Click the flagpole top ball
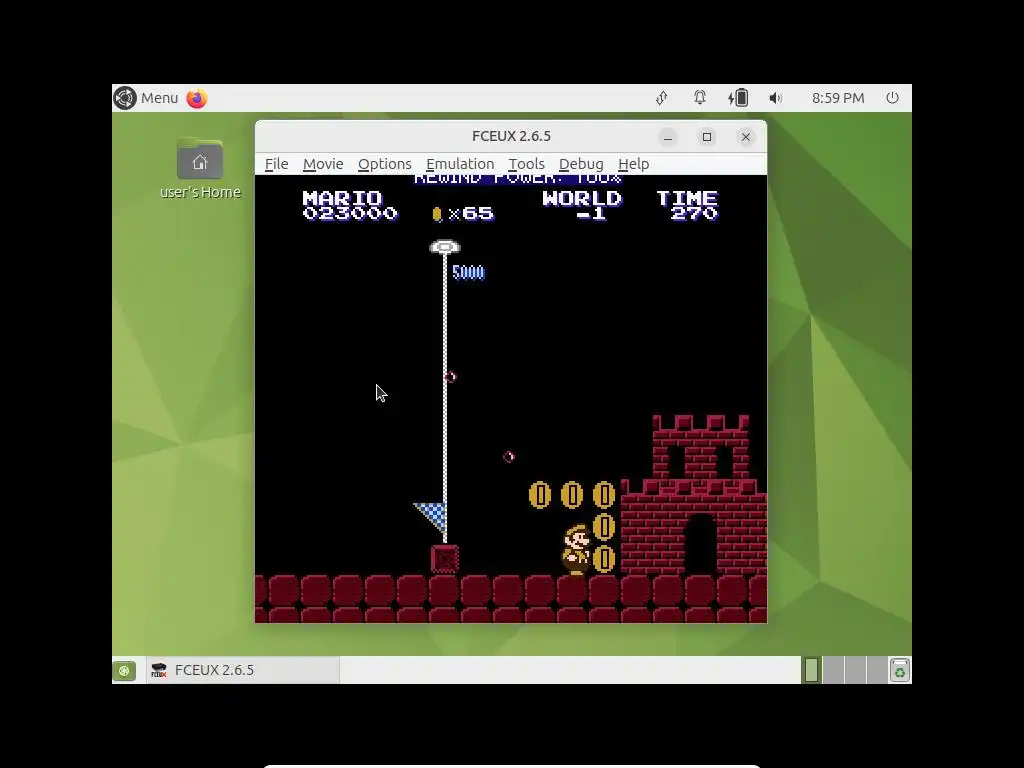 445,247
